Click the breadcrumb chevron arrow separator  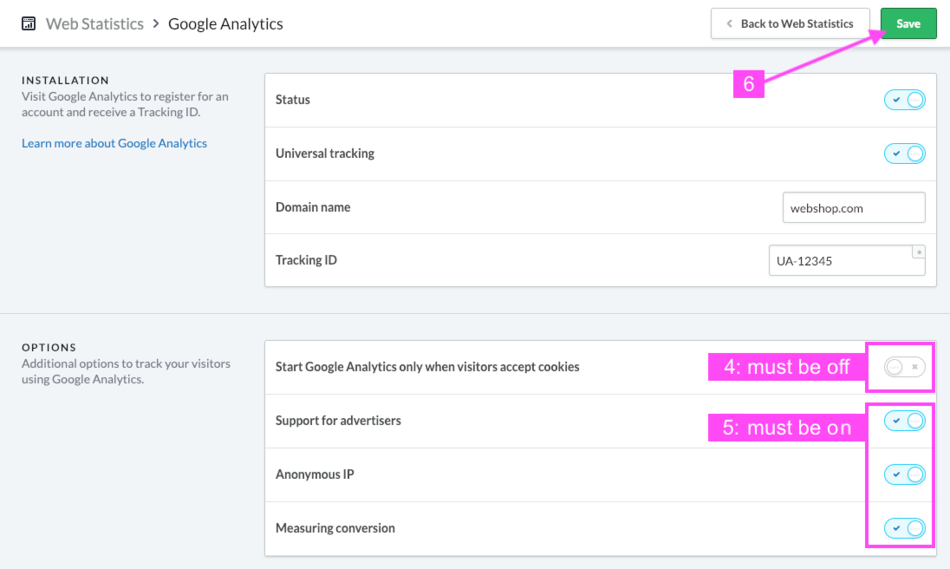point(156,24)
